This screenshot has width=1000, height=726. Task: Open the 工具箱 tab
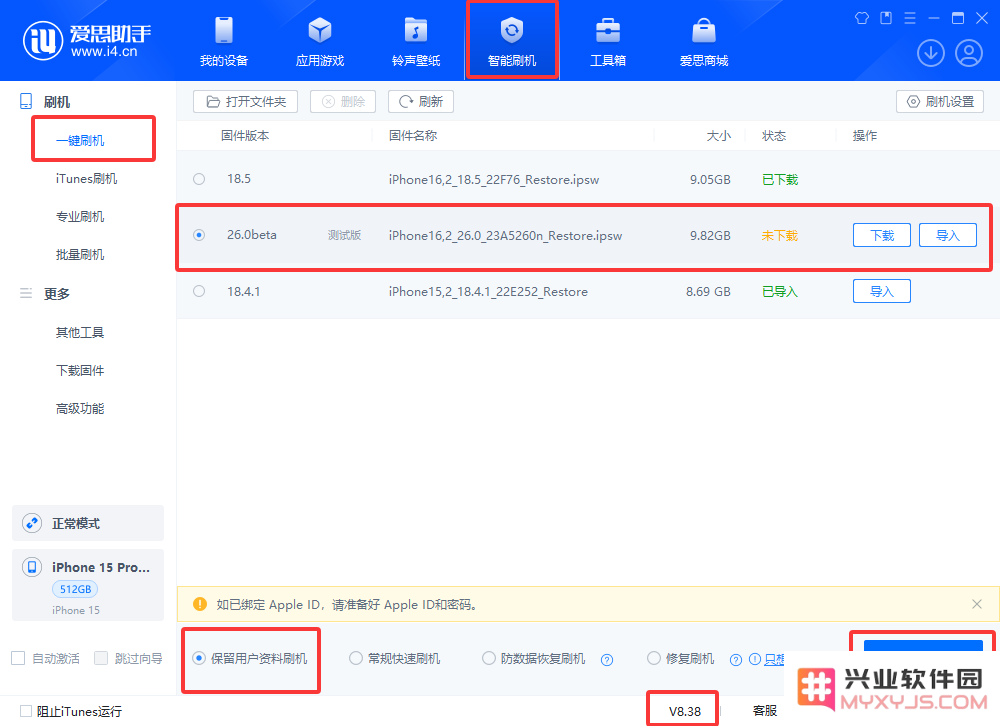click(608, 42)
